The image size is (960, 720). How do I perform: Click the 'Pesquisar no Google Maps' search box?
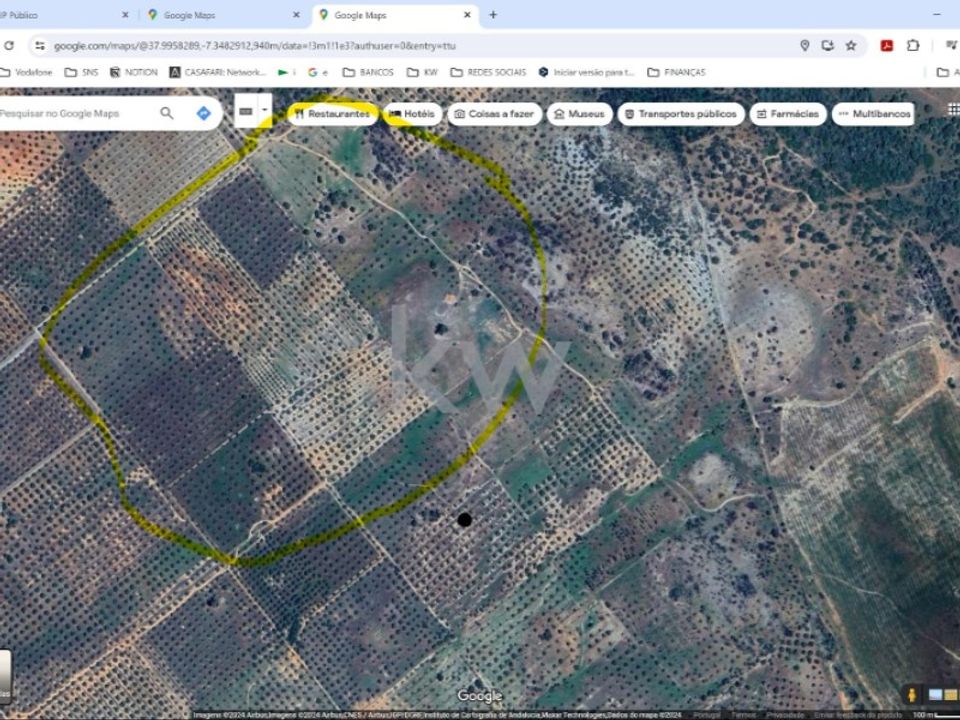tap(77, 113)
